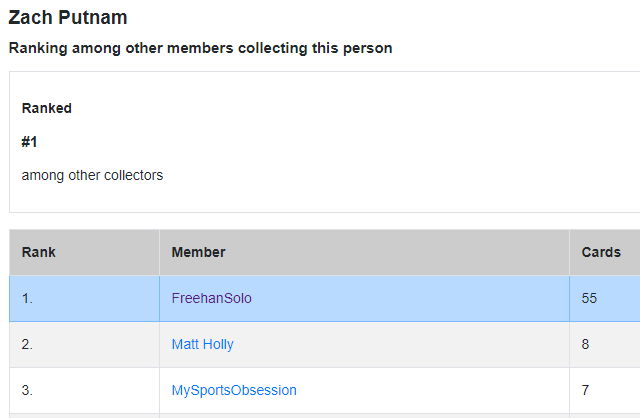Click the Cards column header
640x418 pixels.
coord(605,252)
